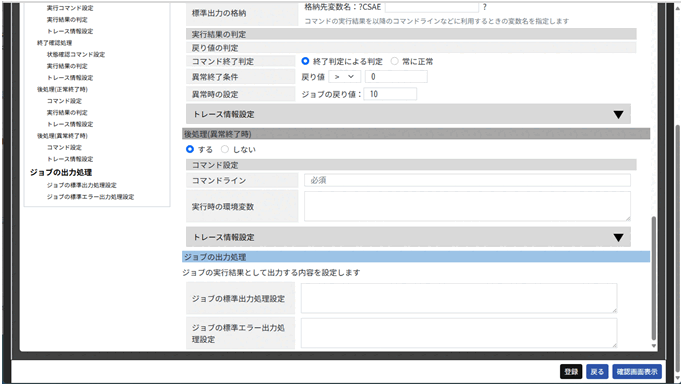Screen dimensions: 682x385
Task: Click the 戻る button
Action: (x=597, y=372)
